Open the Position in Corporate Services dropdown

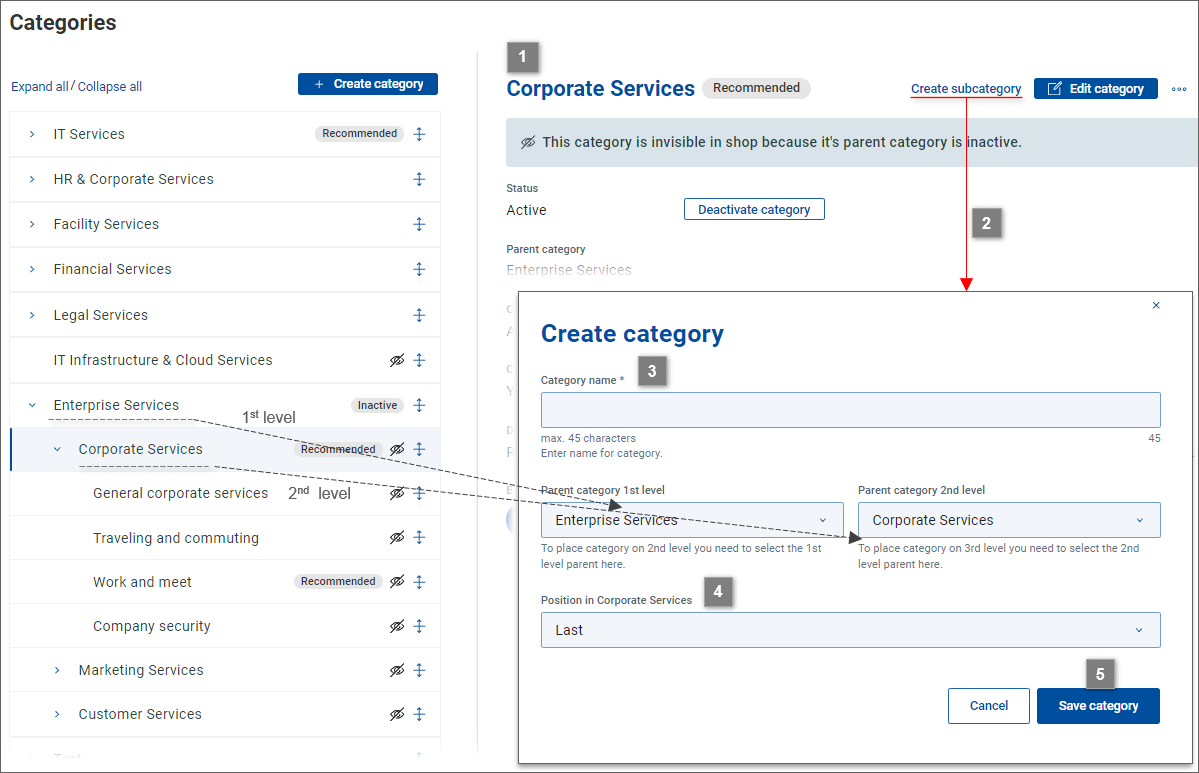[x=850, y=630]
